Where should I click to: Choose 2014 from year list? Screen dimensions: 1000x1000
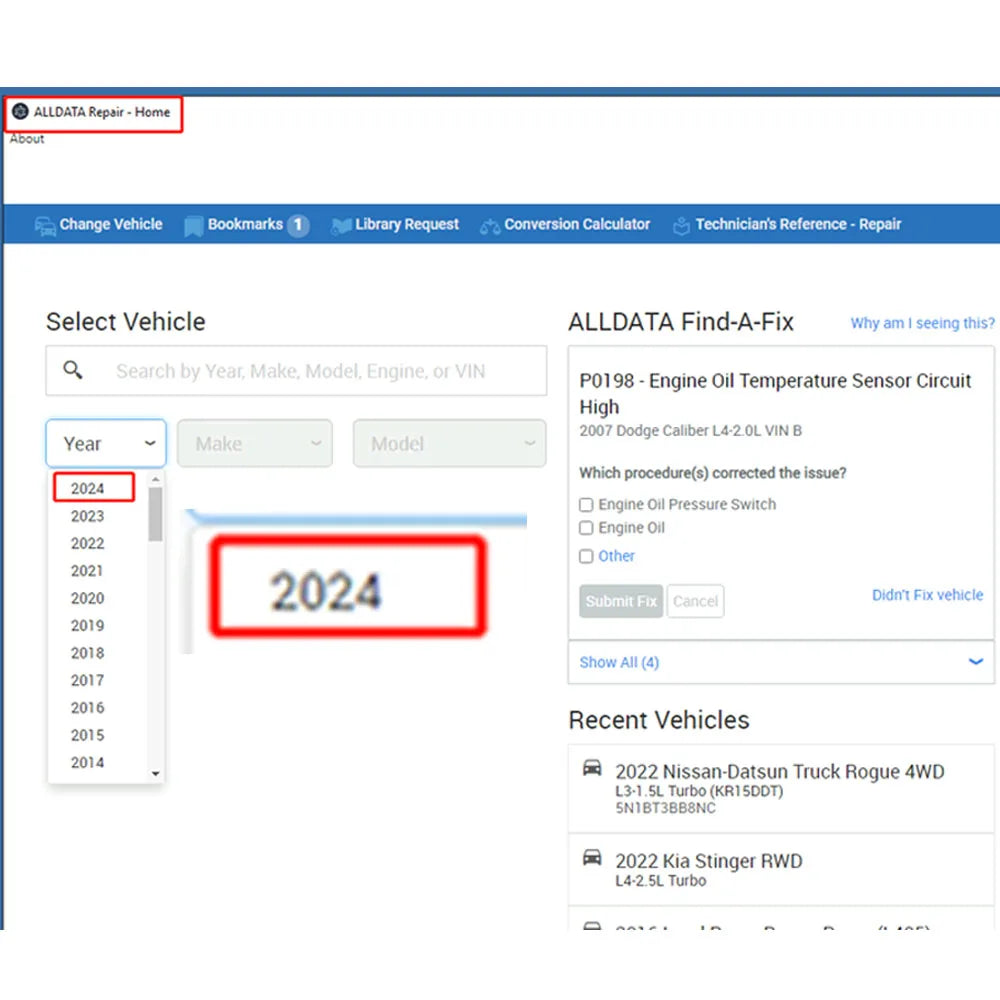click(87, 763)
